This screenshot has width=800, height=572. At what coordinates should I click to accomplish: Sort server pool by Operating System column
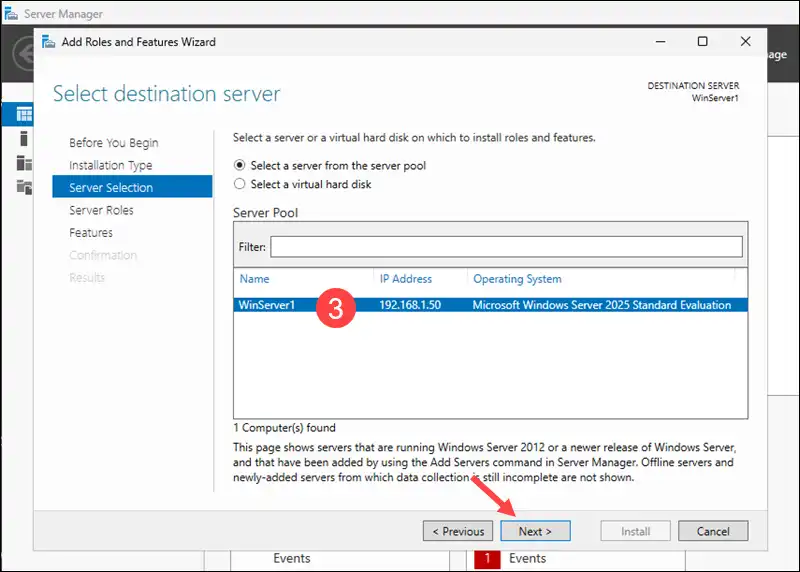pos(517,279)
